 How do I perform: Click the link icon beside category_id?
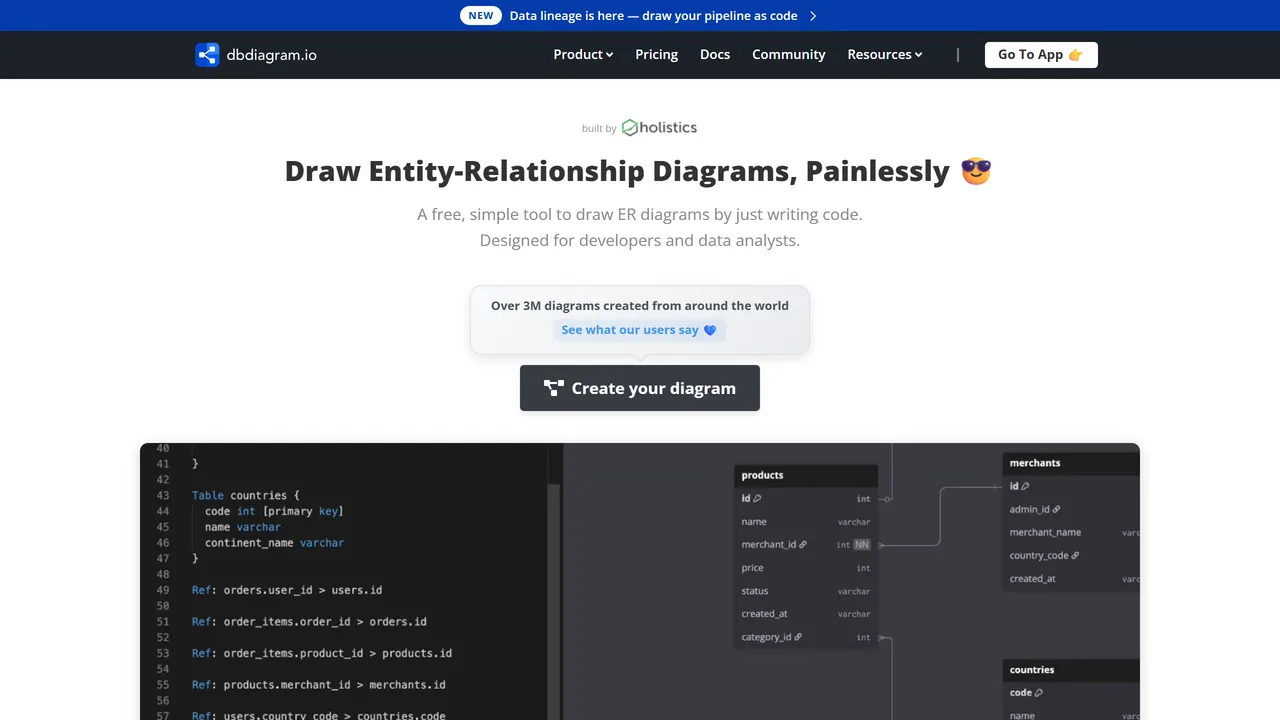(x=797, y=637)
